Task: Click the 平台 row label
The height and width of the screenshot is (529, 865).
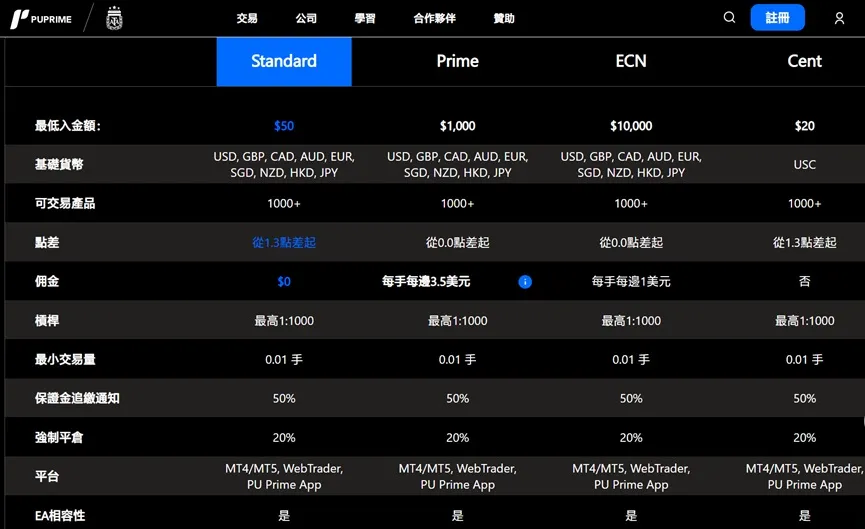Action: pos(47,476)
